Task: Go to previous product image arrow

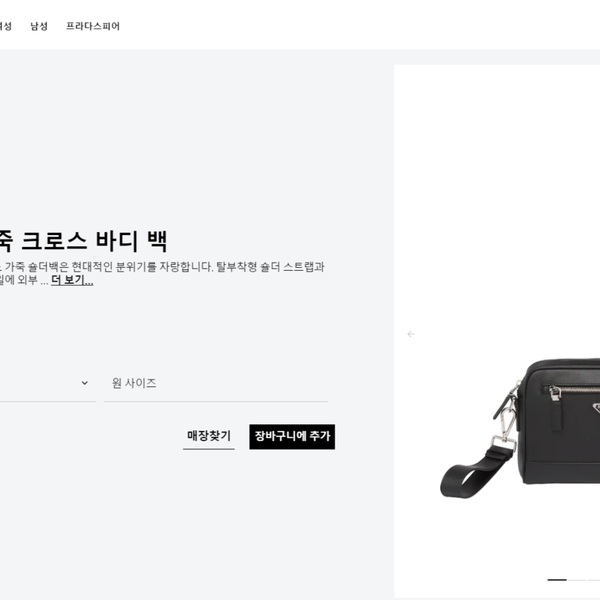Action: tap(411, 334)
